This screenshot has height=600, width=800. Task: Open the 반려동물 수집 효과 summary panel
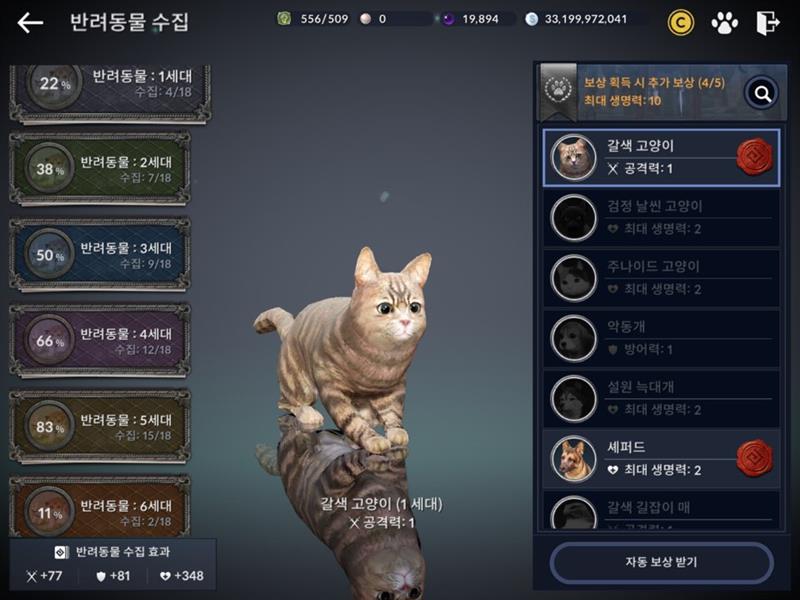[x=113, y=564]
